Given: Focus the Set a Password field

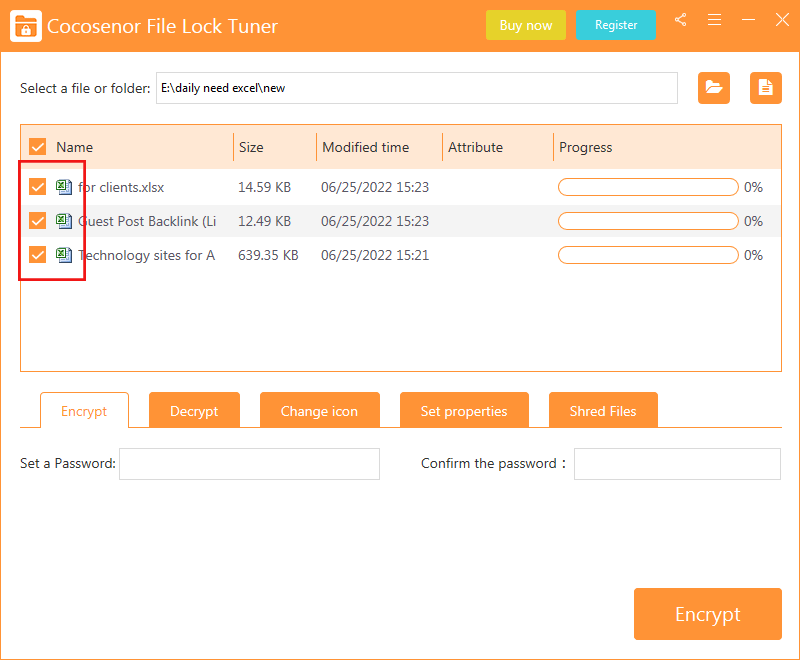Looking at the screenshot, I should (x=249, y=464).
